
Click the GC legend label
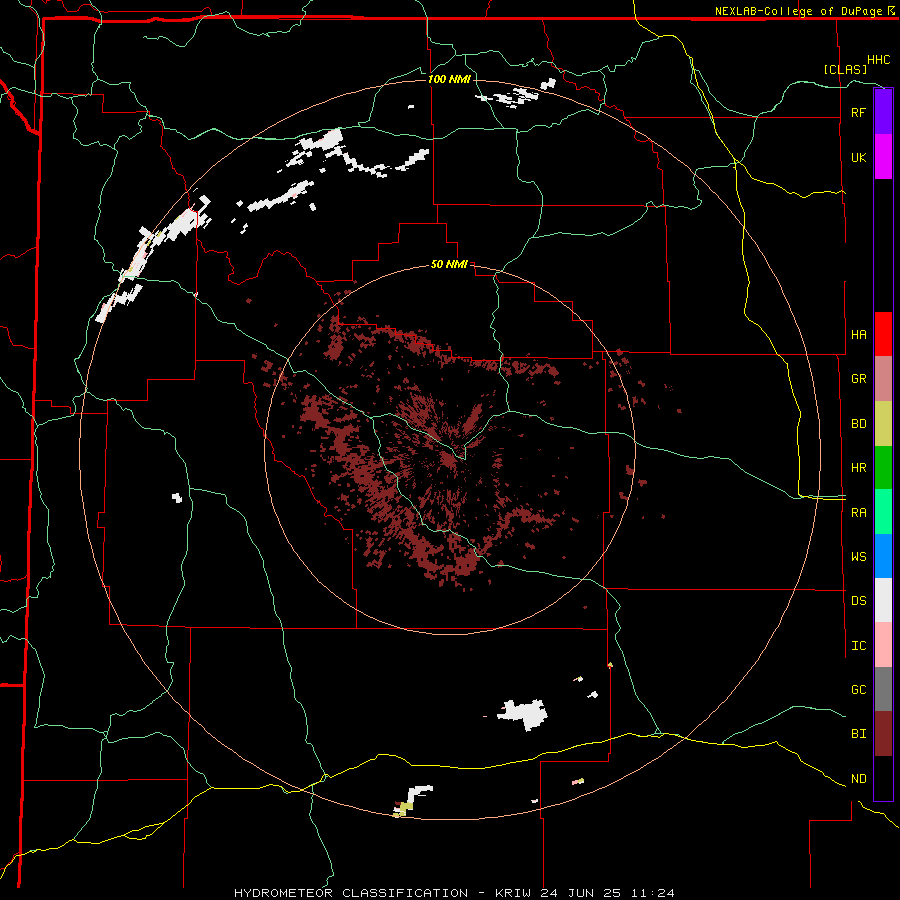click(858, 689)
